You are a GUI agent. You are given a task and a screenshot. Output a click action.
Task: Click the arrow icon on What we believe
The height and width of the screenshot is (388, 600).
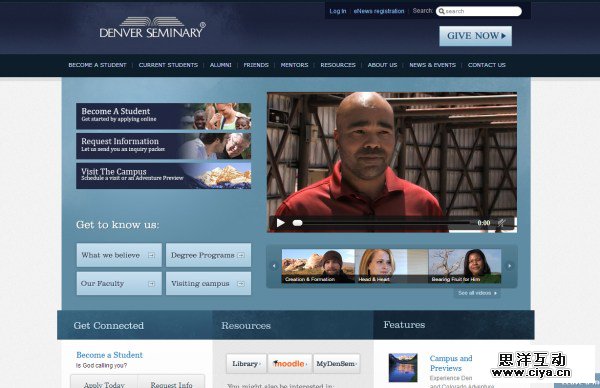click(x=152, y=255)
